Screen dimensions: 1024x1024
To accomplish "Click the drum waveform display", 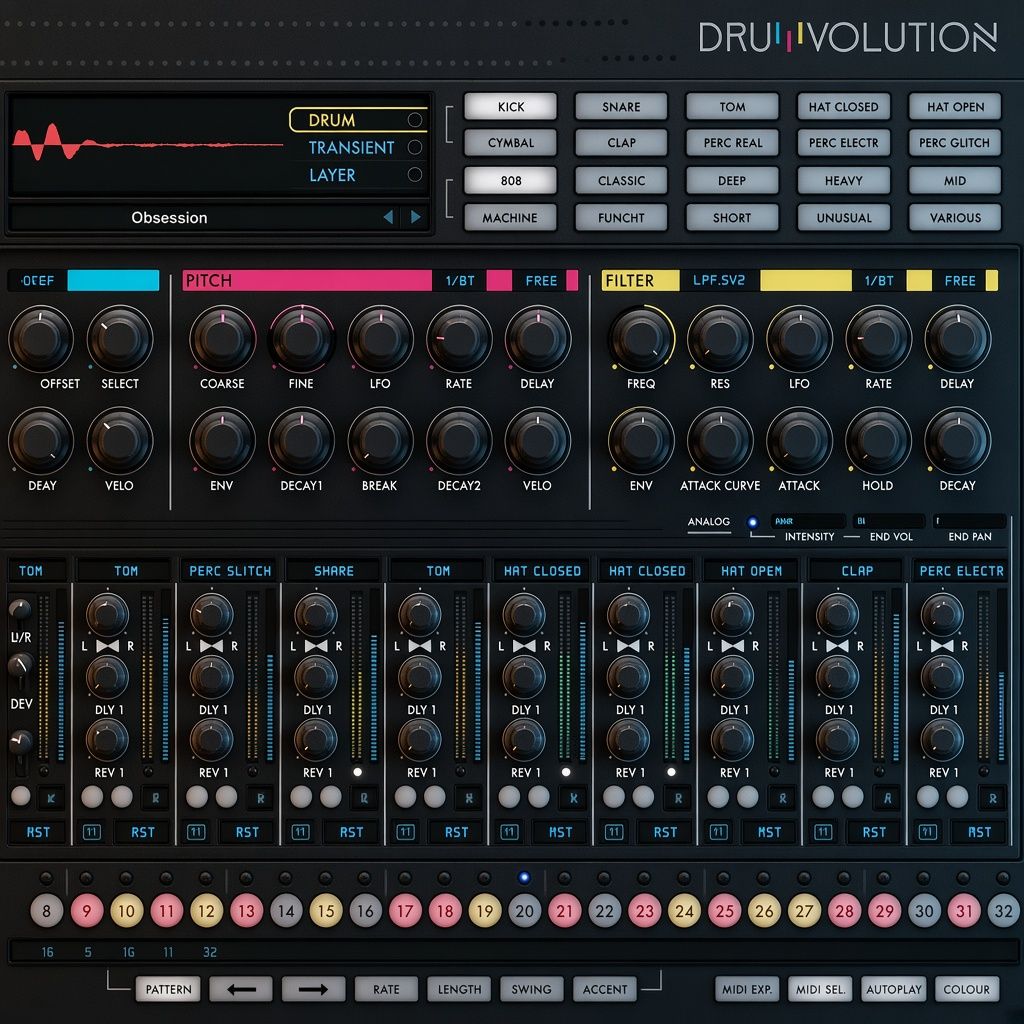I will click(149, 145).
